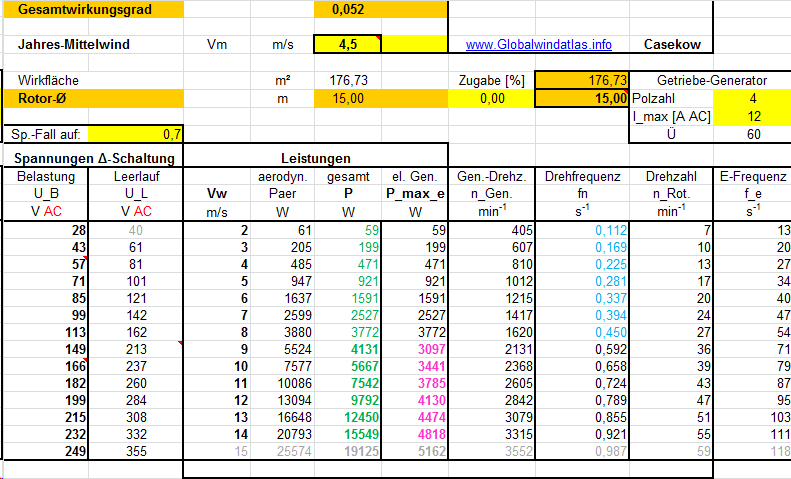The height and width of the screenshot is (479, 791).
Task: Open the www.Globalwindatlas.info hyperlink
Action: [539, 45]
